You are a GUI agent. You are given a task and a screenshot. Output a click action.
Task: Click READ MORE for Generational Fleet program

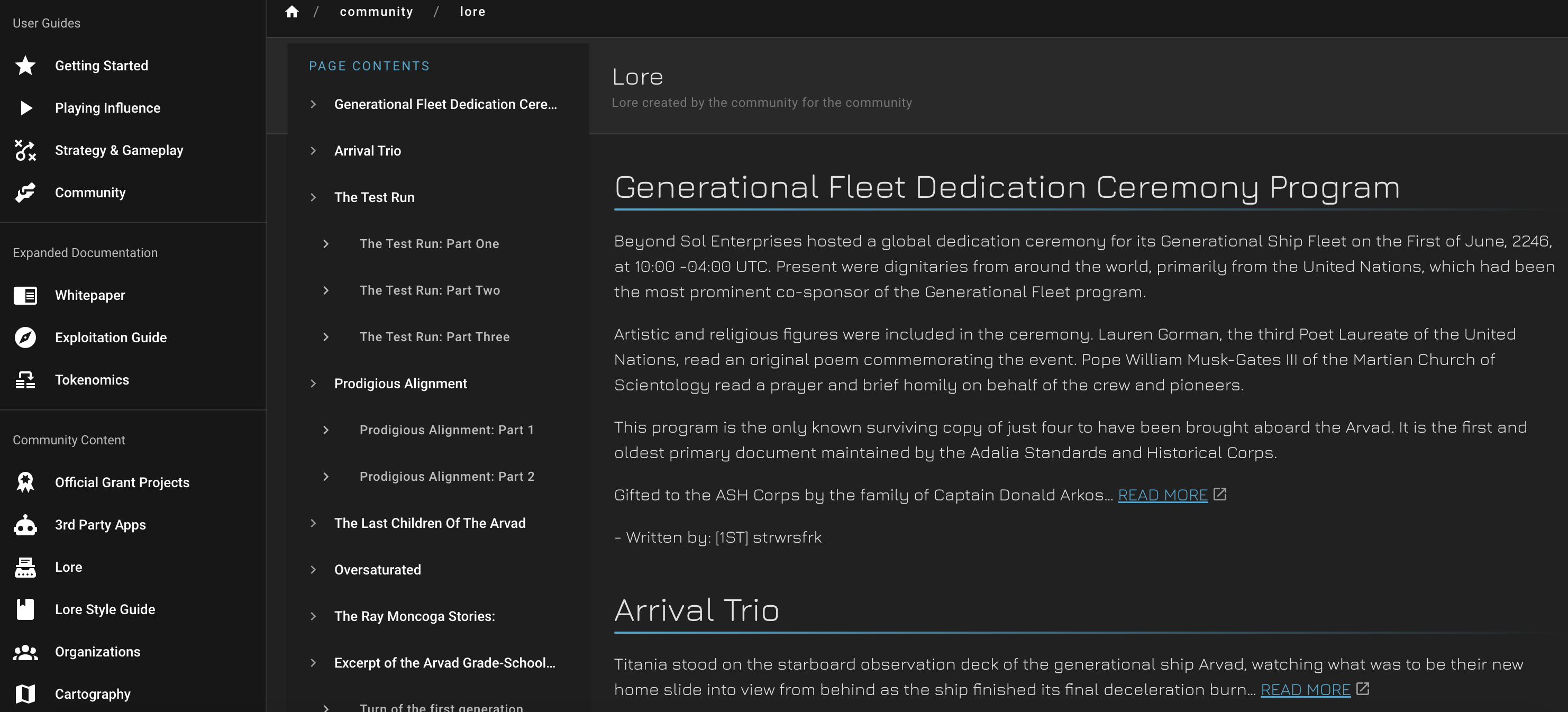[1163, 495]
